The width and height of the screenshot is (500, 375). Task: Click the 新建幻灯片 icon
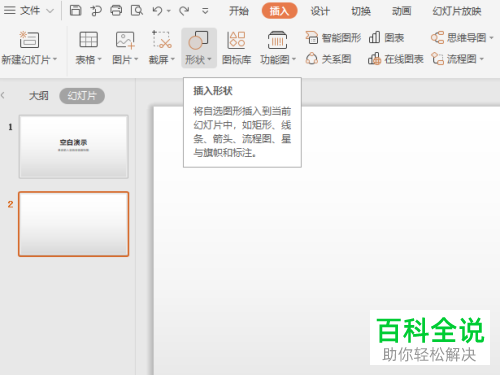click(x=29, y=39)
